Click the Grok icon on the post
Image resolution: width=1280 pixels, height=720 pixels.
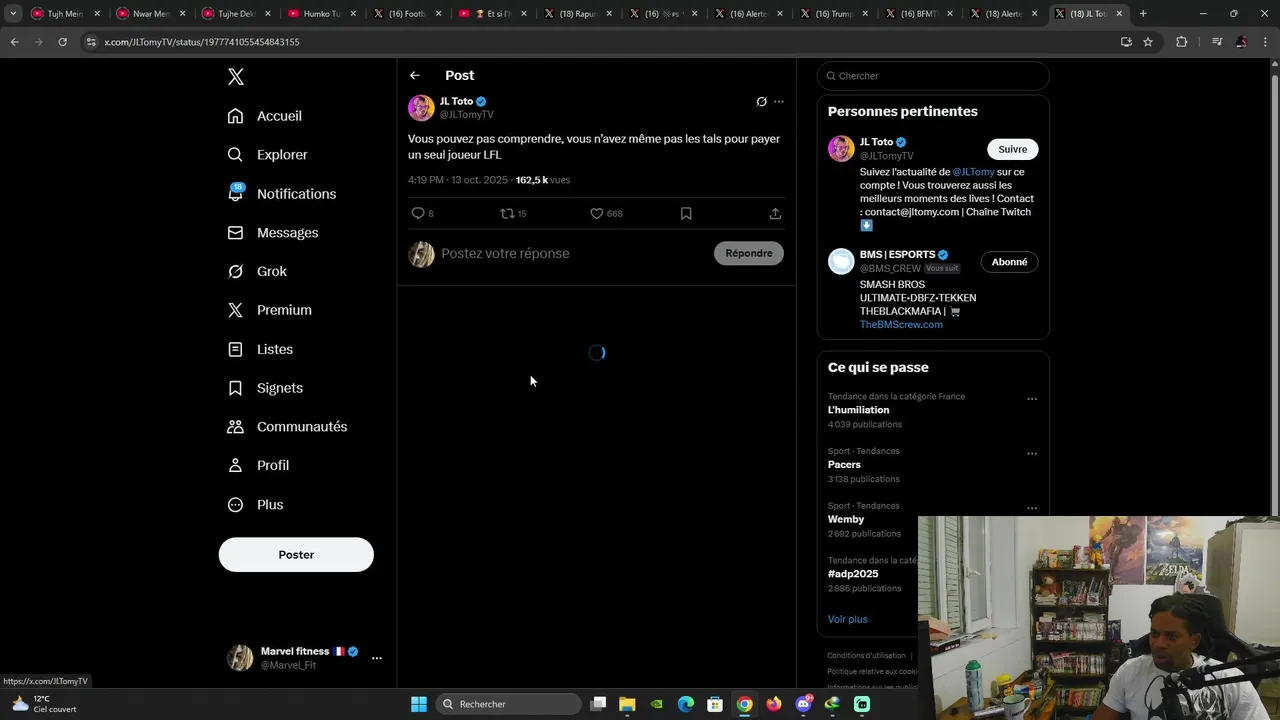[761, 102]
